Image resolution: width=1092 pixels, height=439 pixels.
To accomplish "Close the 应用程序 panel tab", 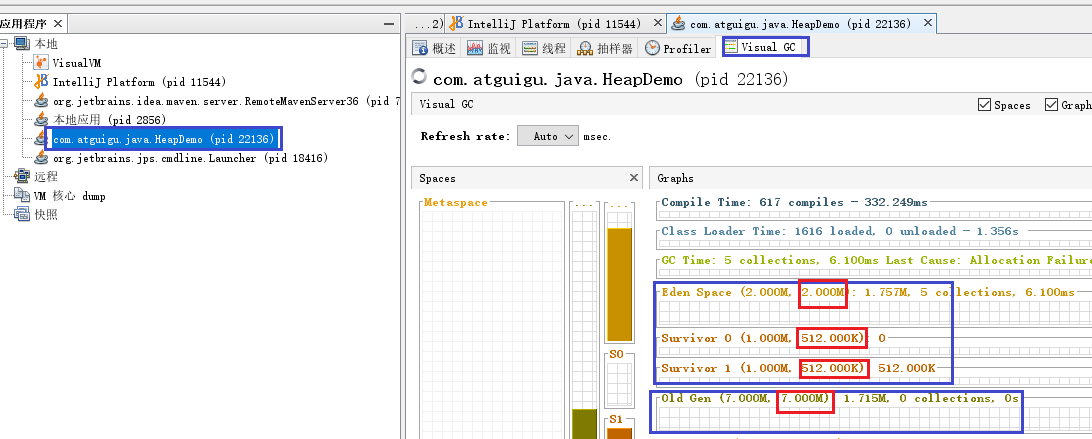I will (58, 24).
